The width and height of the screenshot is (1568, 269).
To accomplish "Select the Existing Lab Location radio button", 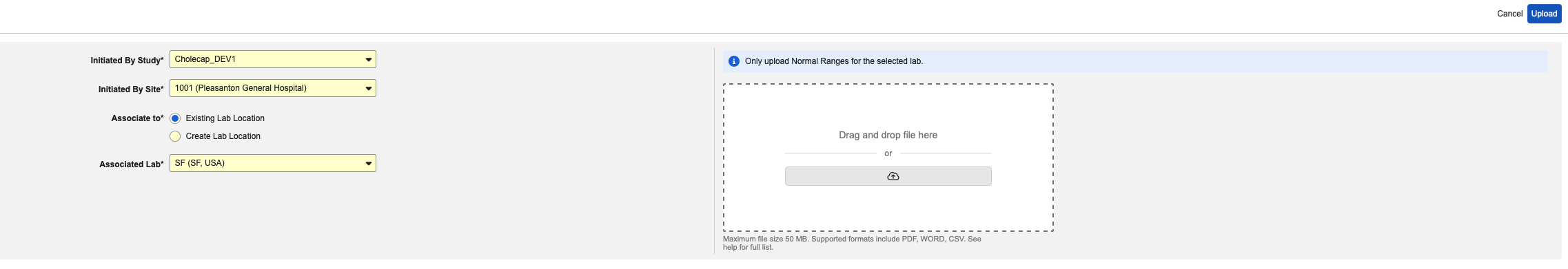I will pos(175,118).
